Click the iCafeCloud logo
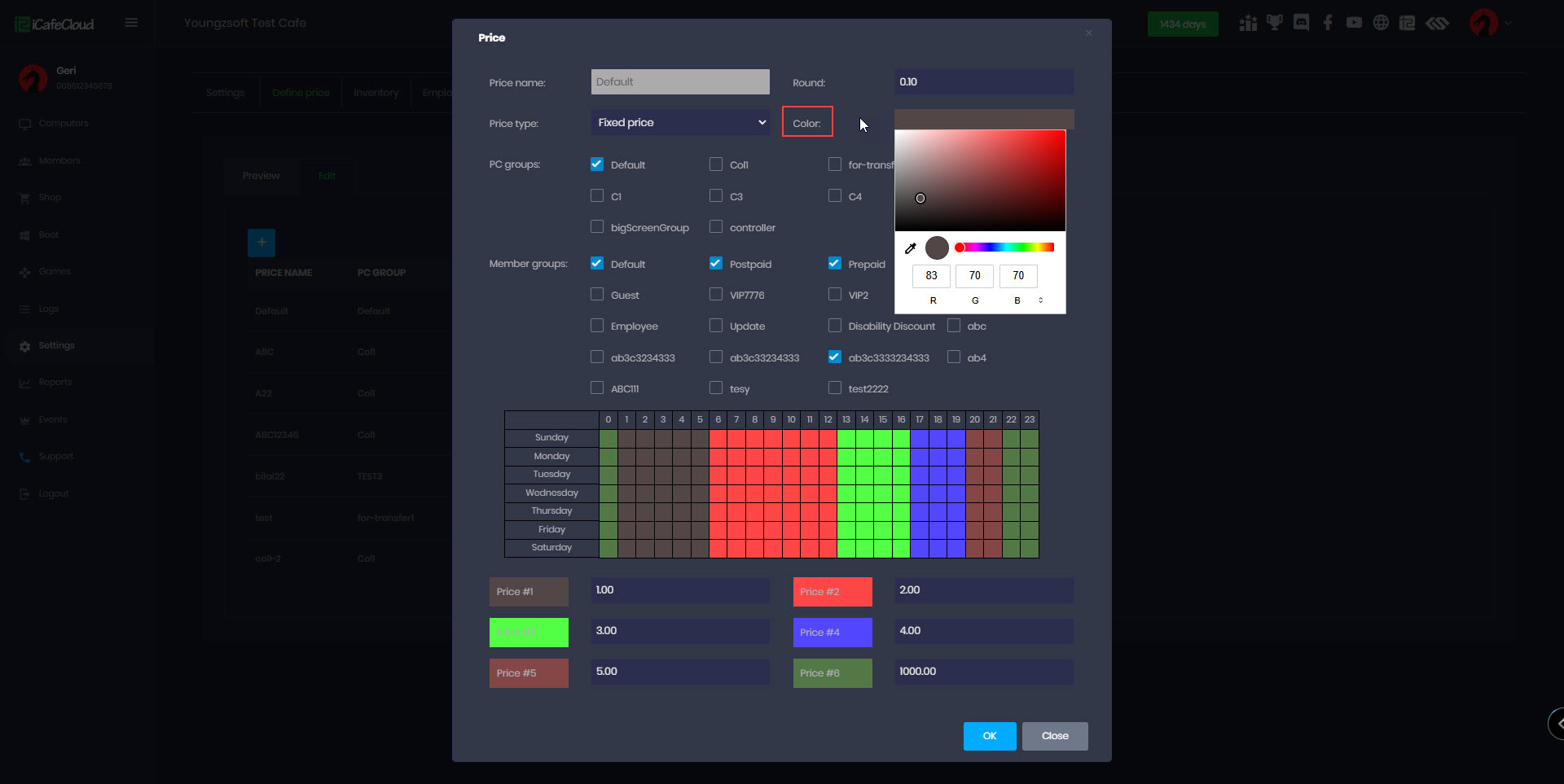Image resolution: width=1564 pixels, height=784 pixels. 55,24
